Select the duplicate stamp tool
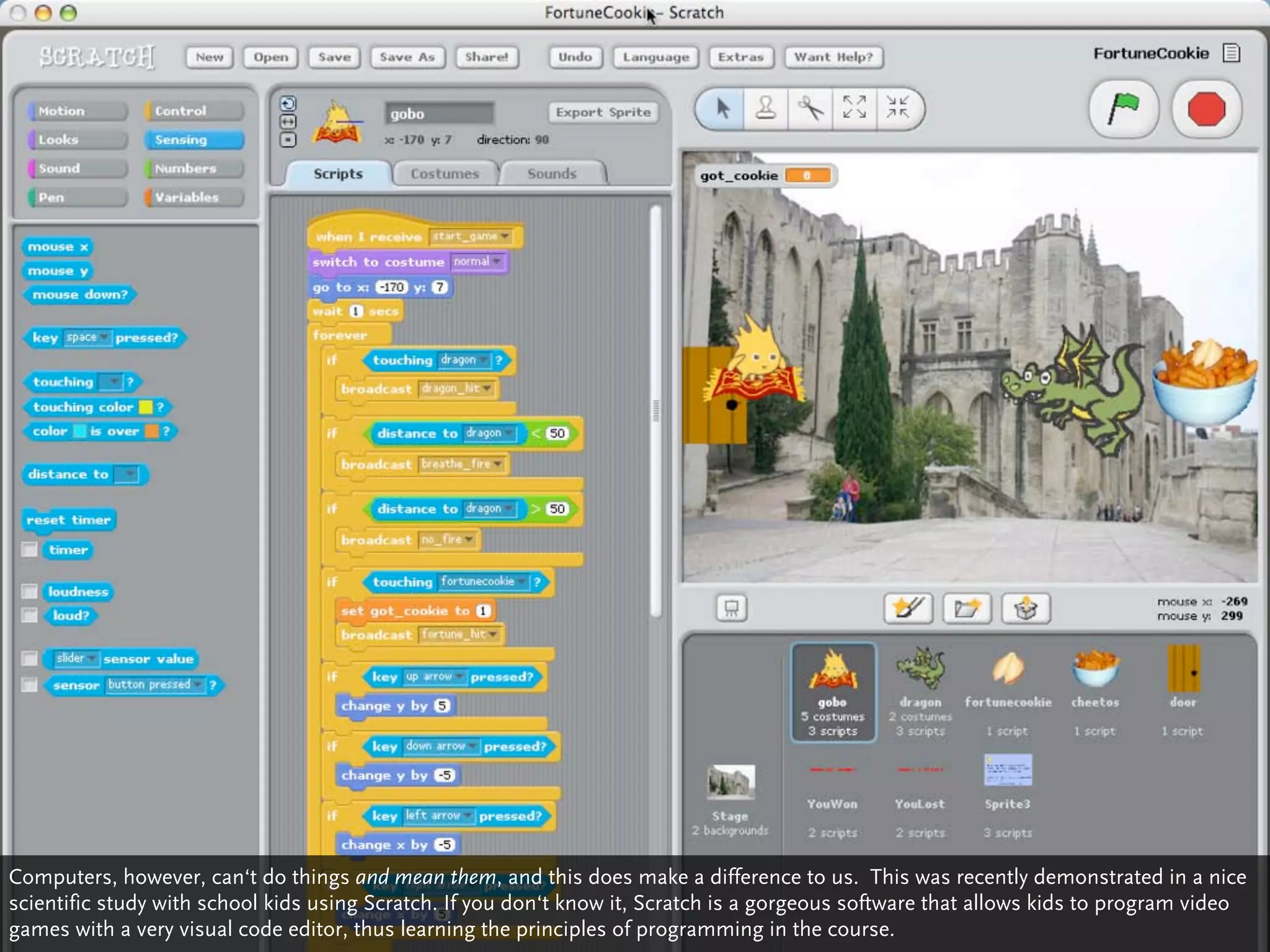The width and height of the screenshot is (1270, 952). [x=766, y=108]
